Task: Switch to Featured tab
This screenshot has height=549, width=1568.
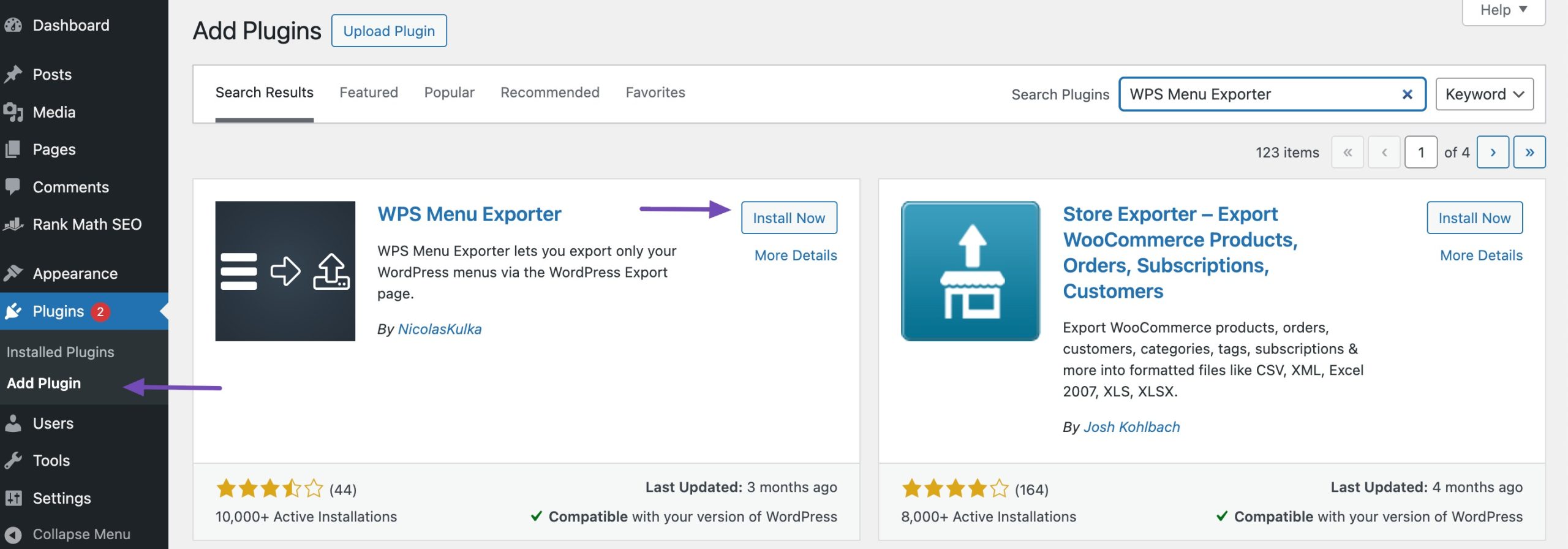Action: click(369, 93)
